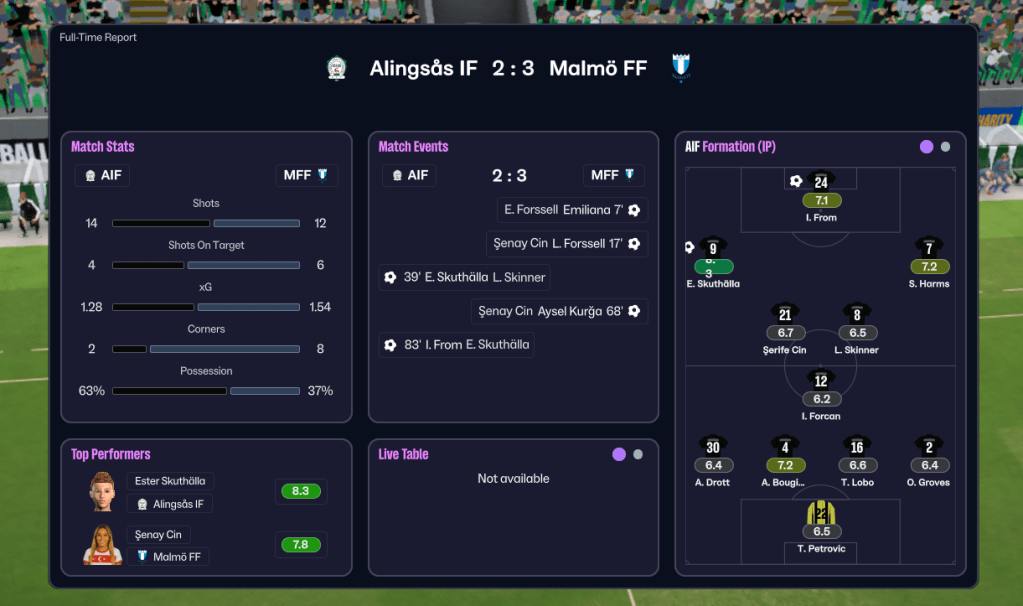This screenshot has width=1023, height=606.
Task: Open the MFF team button in Match Stats
Action: [x=306, y=175]
